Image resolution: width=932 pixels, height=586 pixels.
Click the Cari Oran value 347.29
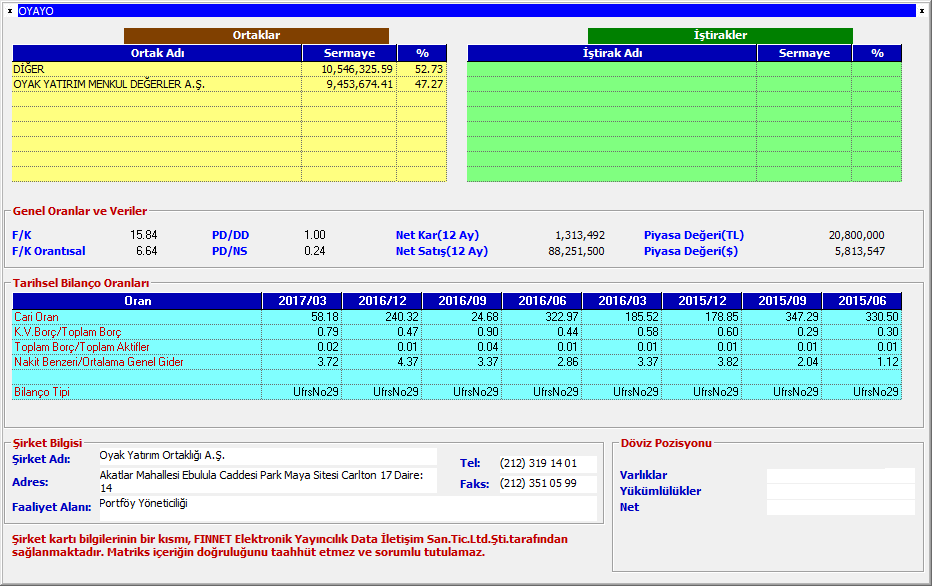click(802, 317)
